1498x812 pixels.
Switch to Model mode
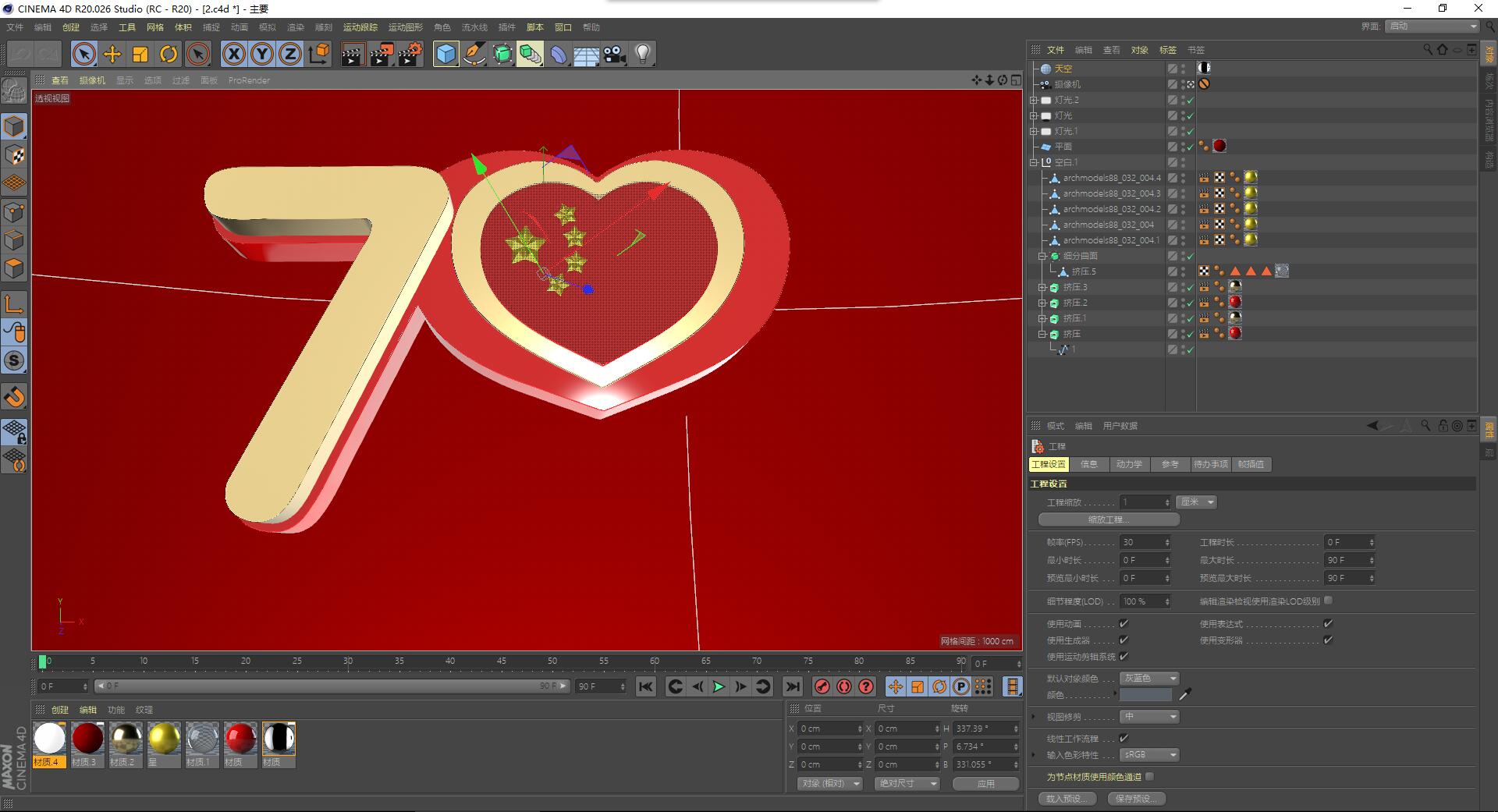(15, 126)
